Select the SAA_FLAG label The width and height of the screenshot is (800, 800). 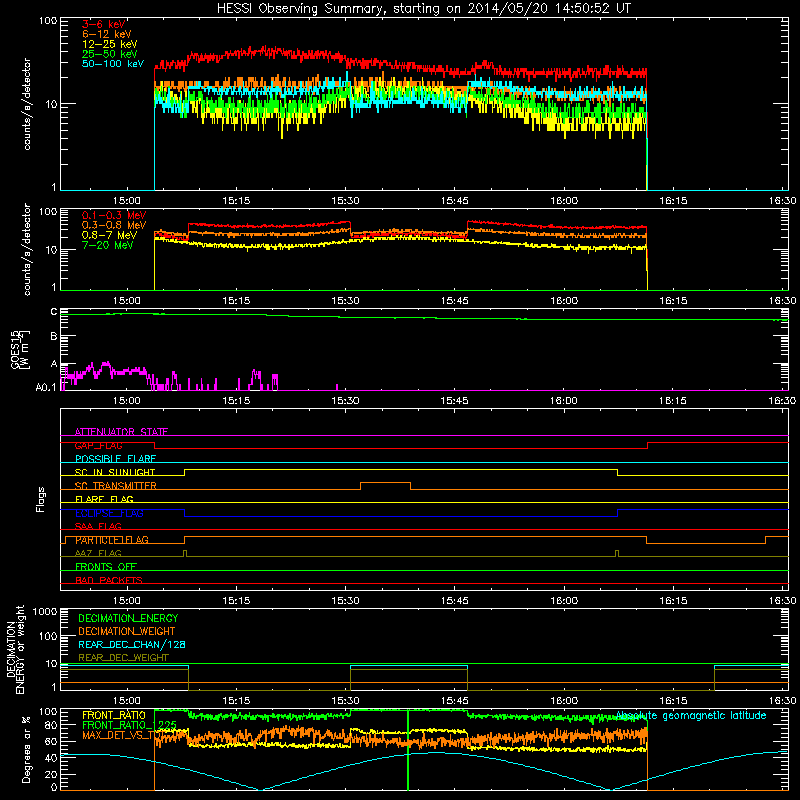(x=98, y=526)
